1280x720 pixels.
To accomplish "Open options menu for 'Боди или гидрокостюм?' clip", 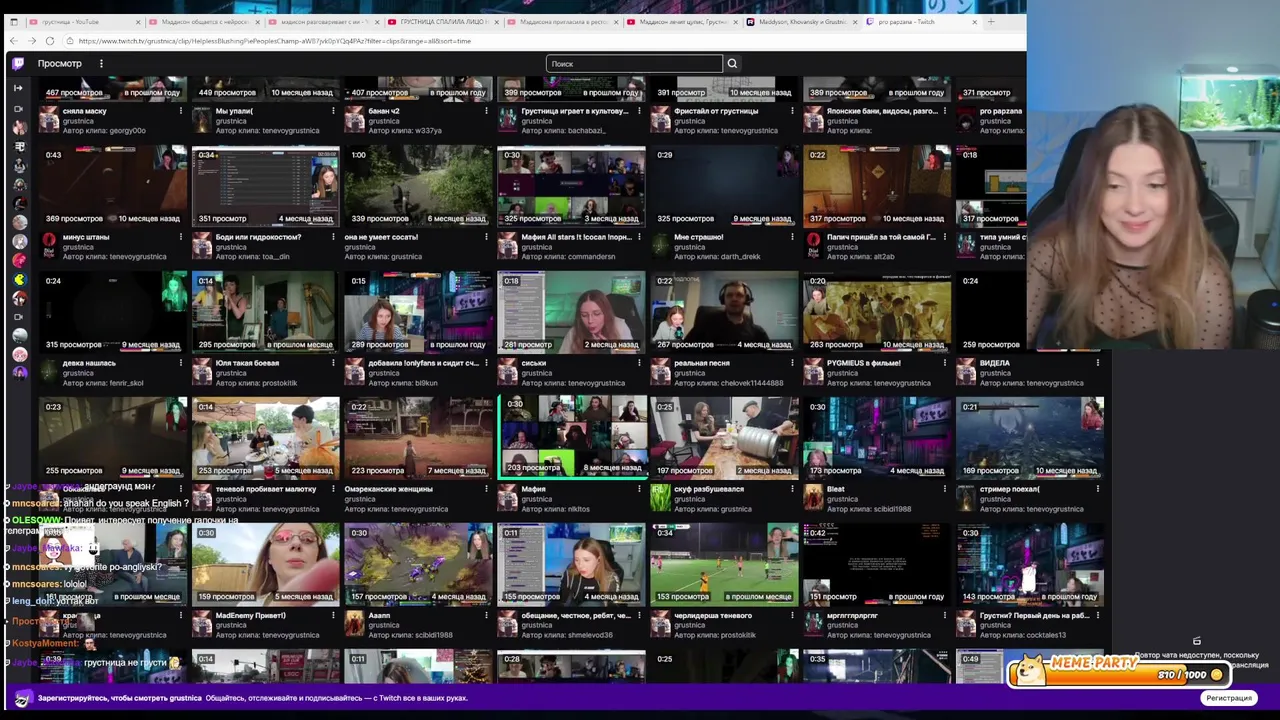I will click(x=333, y=237).
